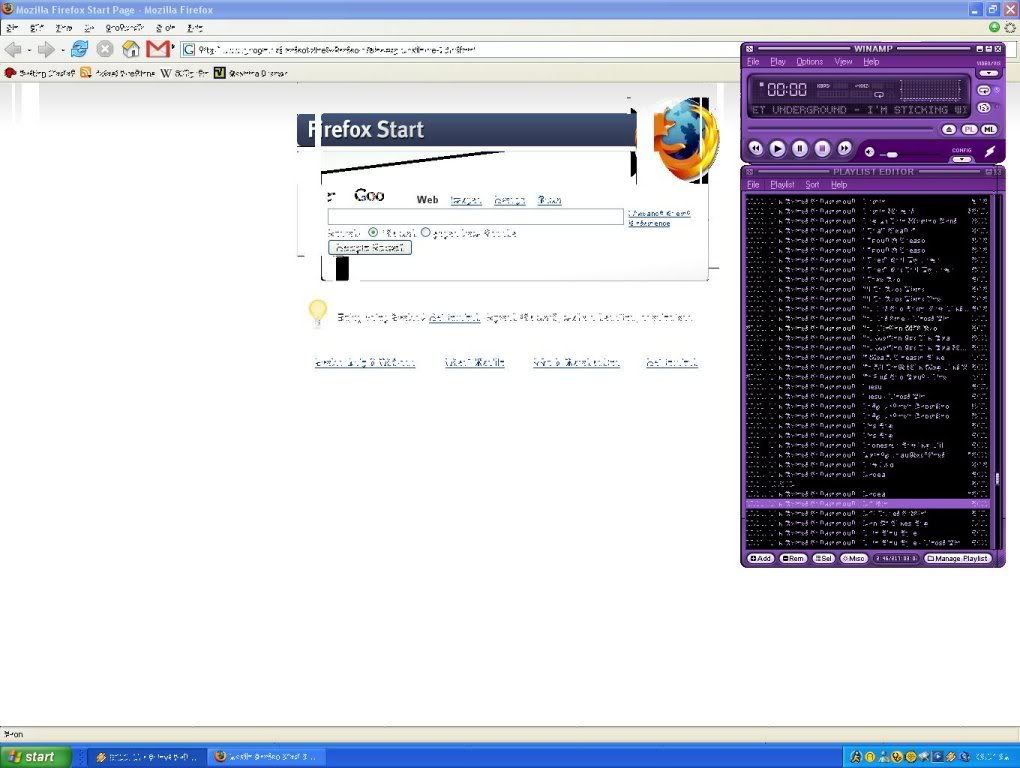Screen dimensions: 1020x768
Task: Expand the Winamp CONFIG drawer arrow
Action: tap(961, 158)
